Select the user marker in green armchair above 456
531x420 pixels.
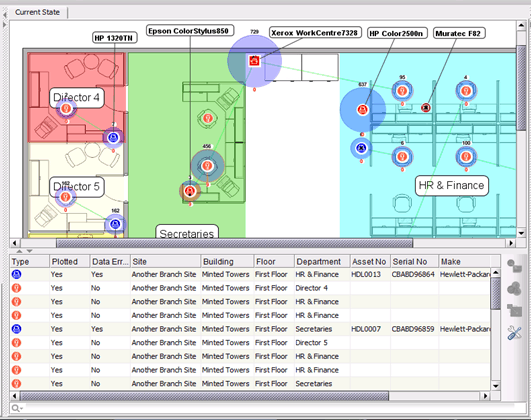coord(208,118)
